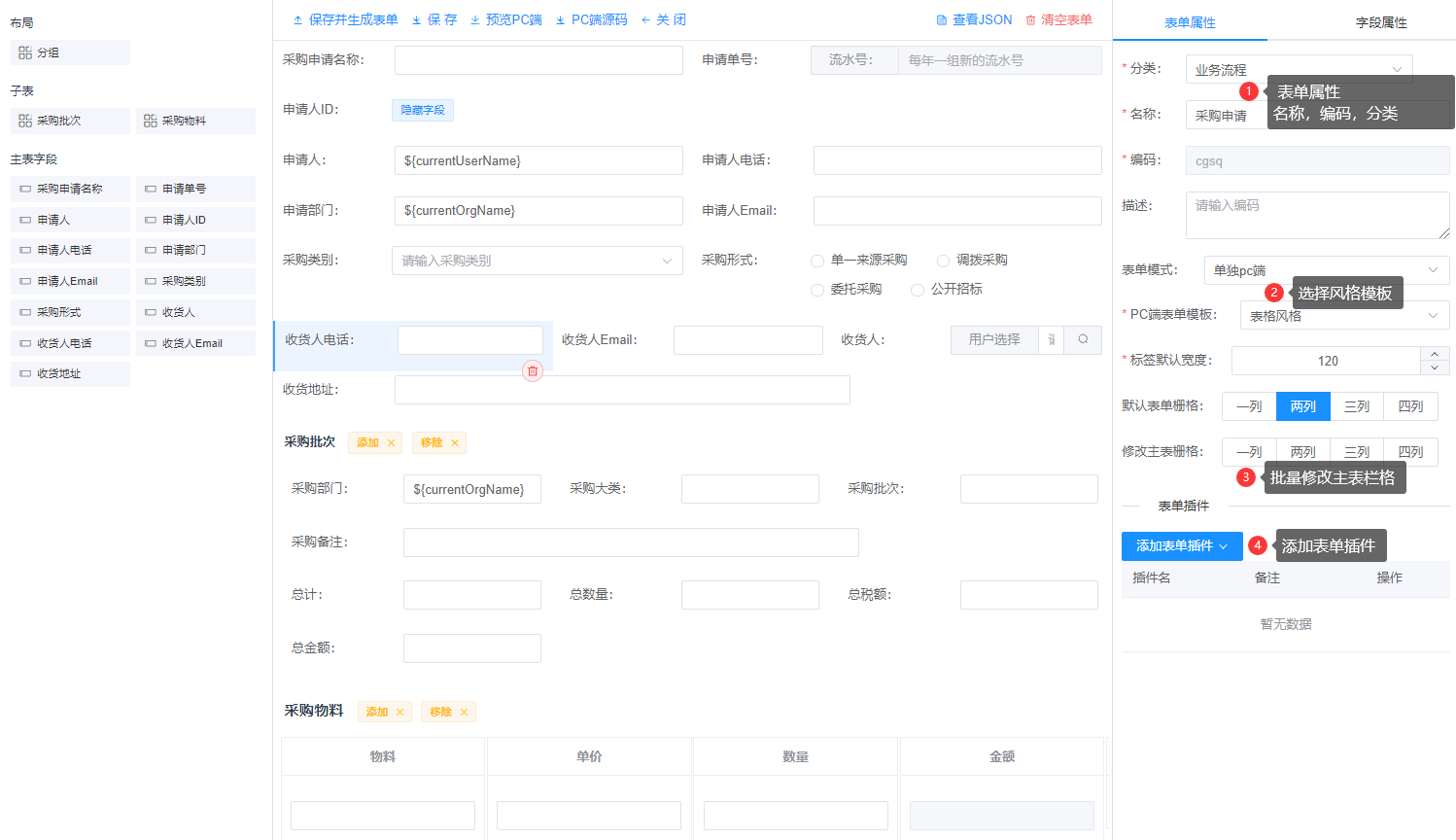This screenshot has width=1456, height=840.
Task: Click PC端源码 in the toolbar
Action: tap(591, 19)
